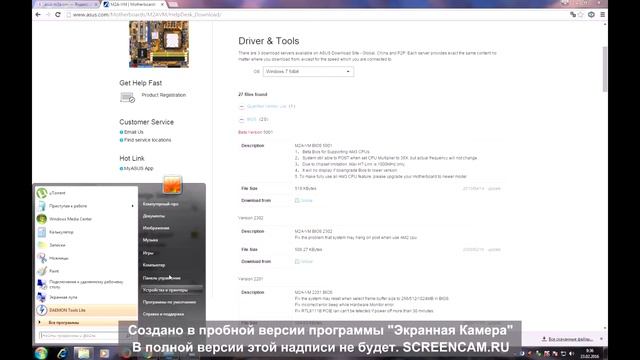Launch Ножницы snipping tool
This screenshot has width=640, height=360.
86,258
